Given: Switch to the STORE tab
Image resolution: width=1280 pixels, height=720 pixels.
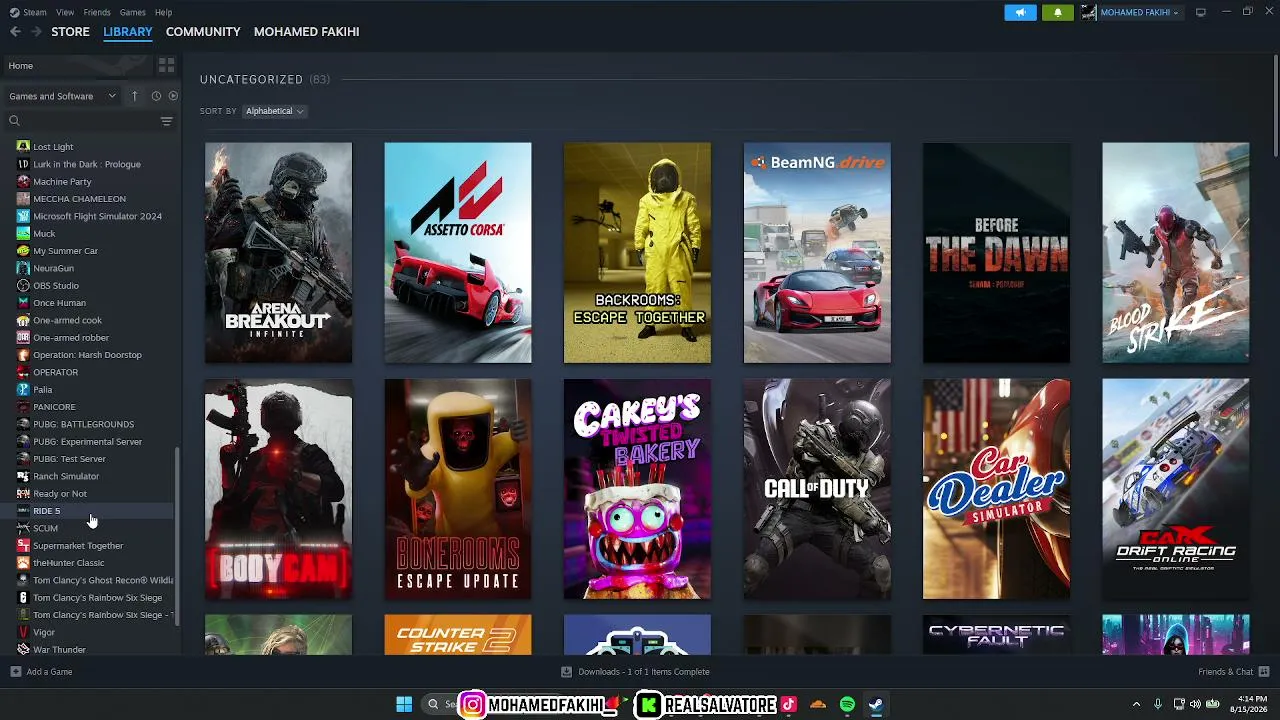Looking at the screenshot, I should [70, 32].
